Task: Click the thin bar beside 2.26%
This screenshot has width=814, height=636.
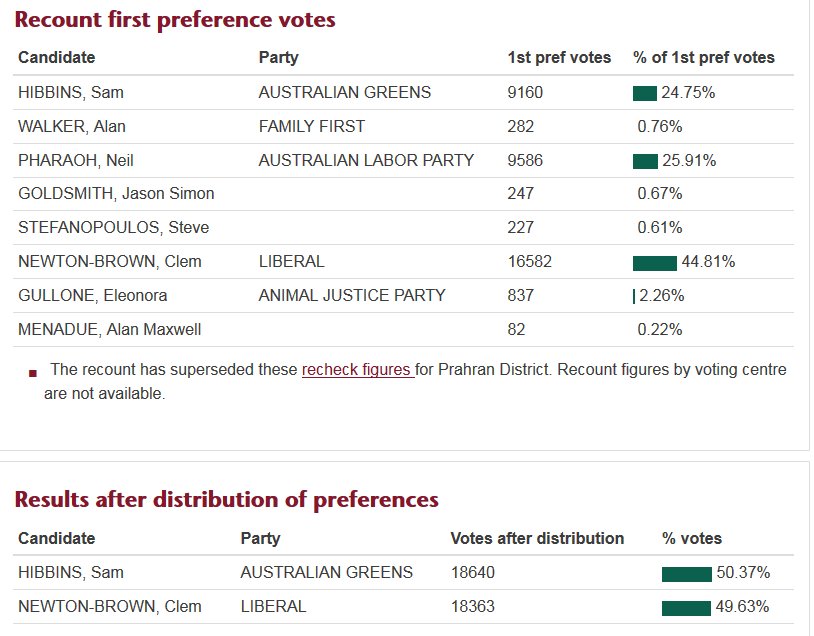Action: (x=634, y=296)
